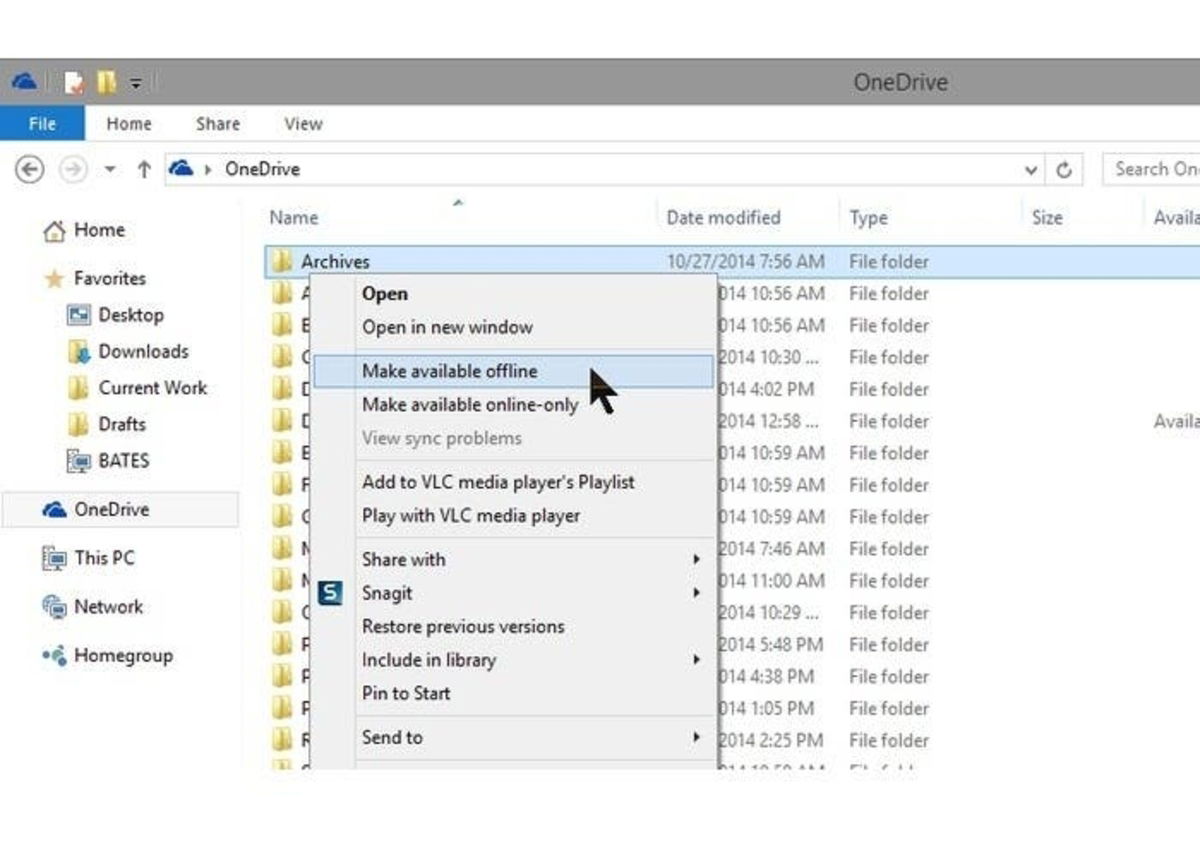Choose Open from the context menu
The image size is (1200, 857).
click(385, 294)
